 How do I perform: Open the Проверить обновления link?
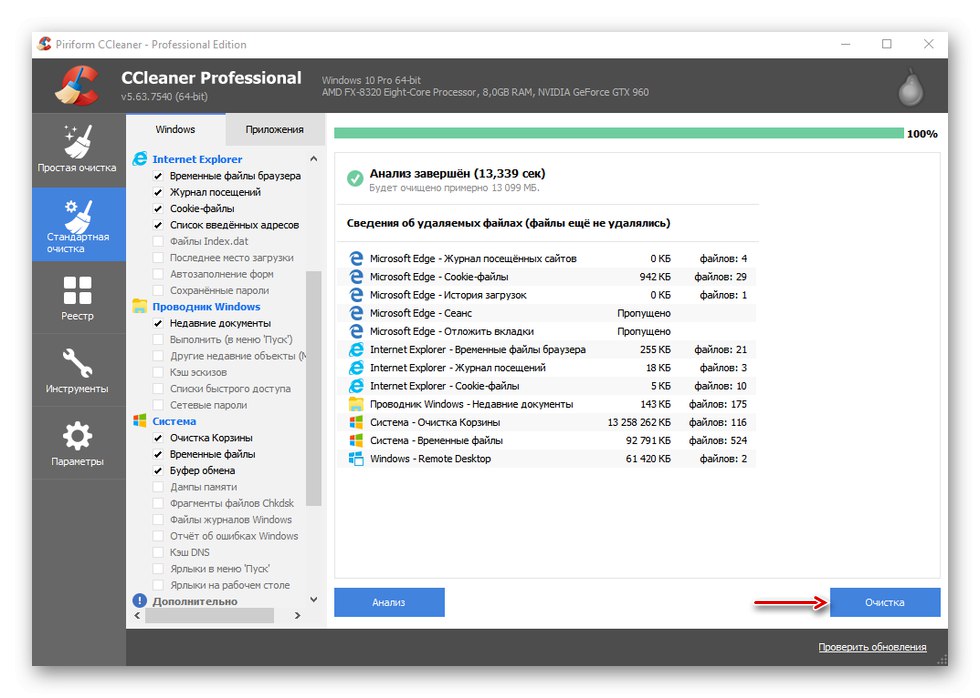pyautogui.click(x=872, y=647)
